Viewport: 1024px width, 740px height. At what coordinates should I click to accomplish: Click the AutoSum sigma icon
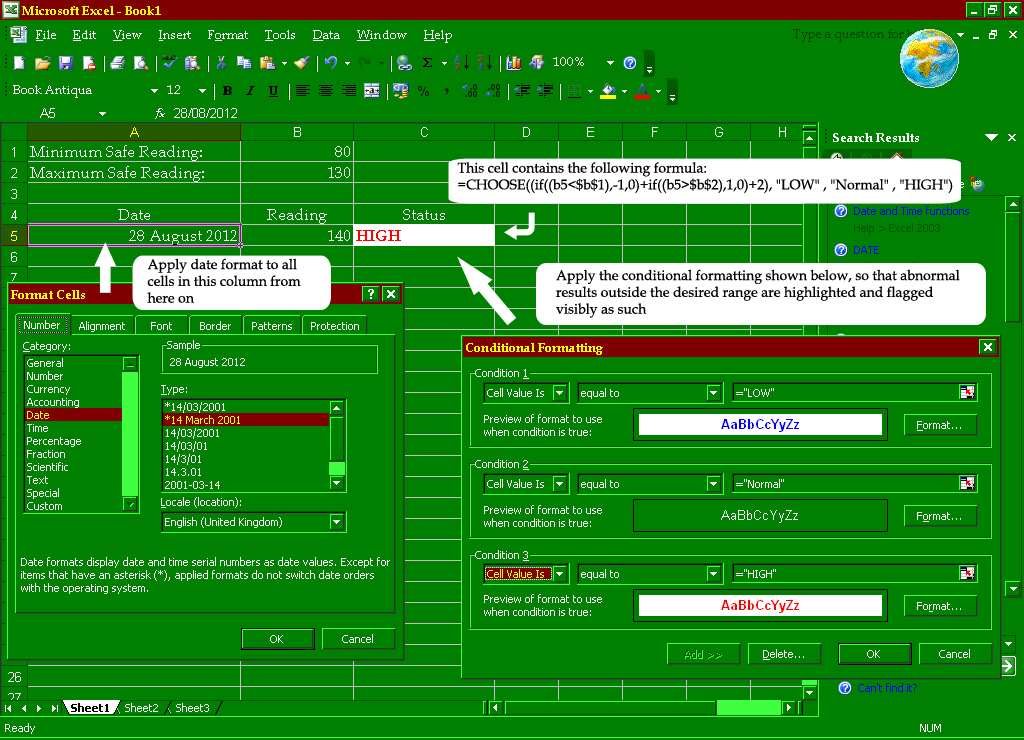click(x=428, y=63)
